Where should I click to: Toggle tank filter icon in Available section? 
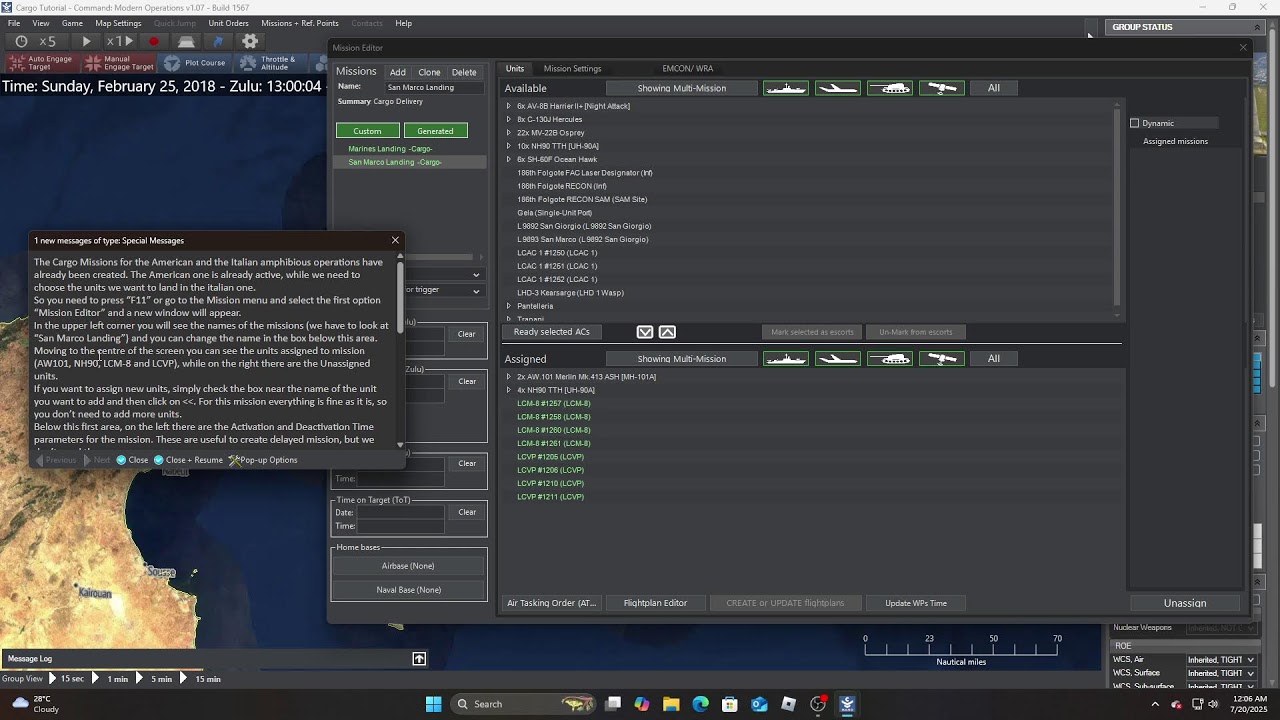[x=889, y=88]
